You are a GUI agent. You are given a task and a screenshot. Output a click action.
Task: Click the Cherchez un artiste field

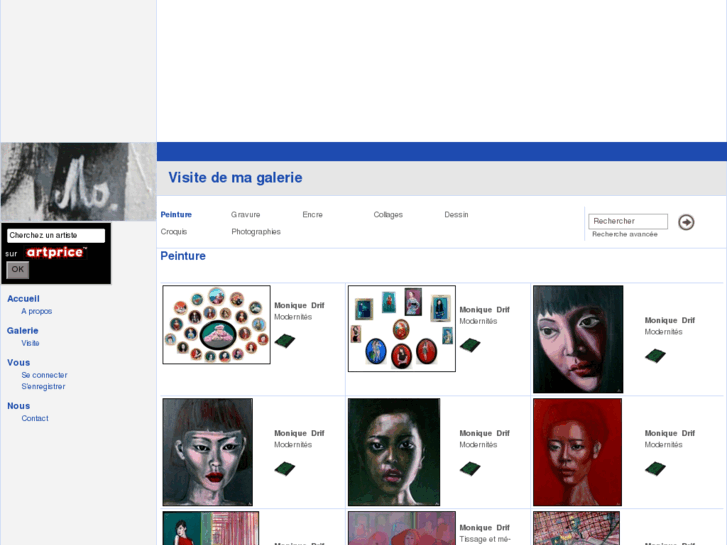click(x=56, y=235)
